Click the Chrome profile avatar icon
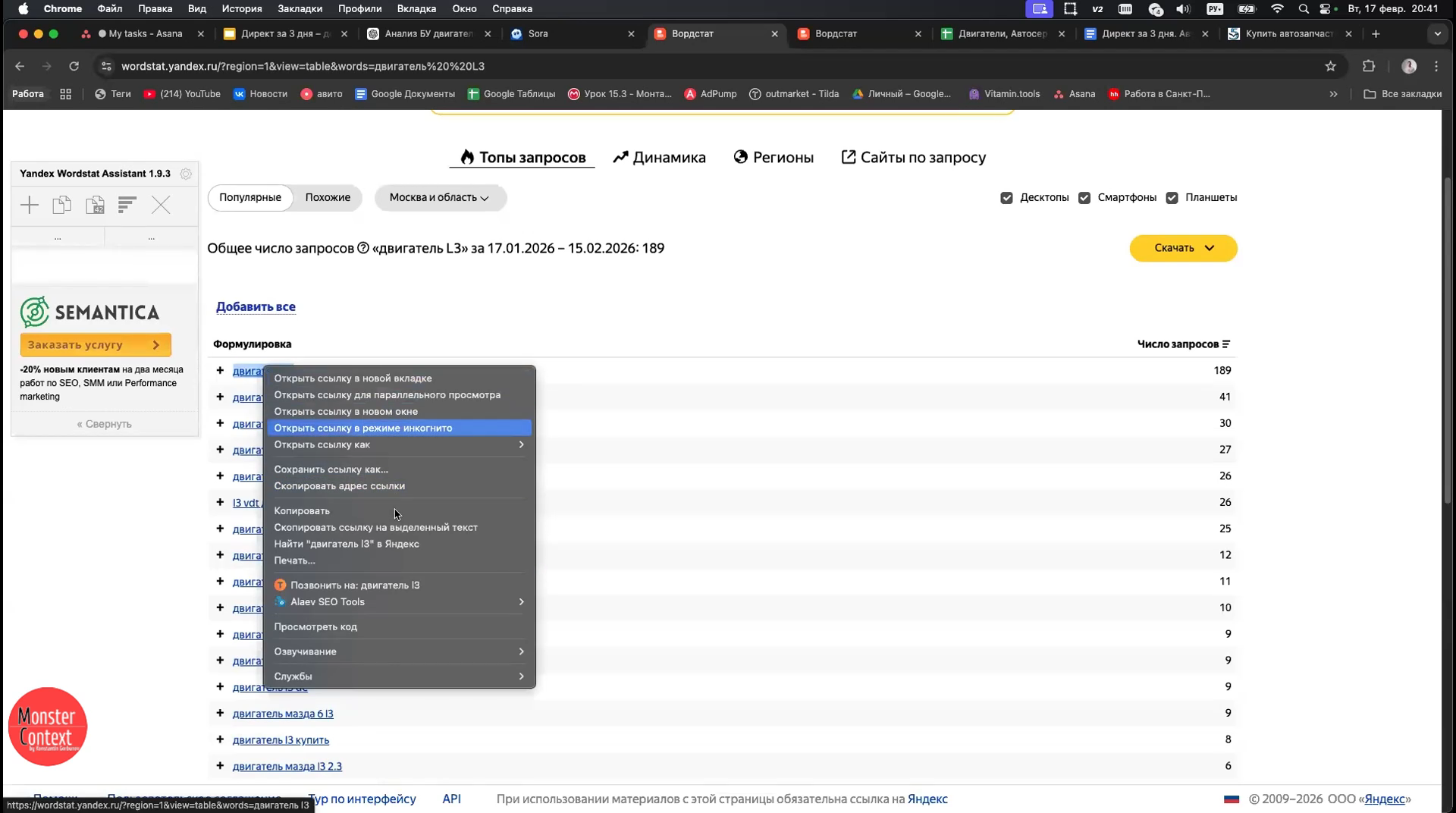This screenshot has width=1456, height=813. pos(1409,67)
